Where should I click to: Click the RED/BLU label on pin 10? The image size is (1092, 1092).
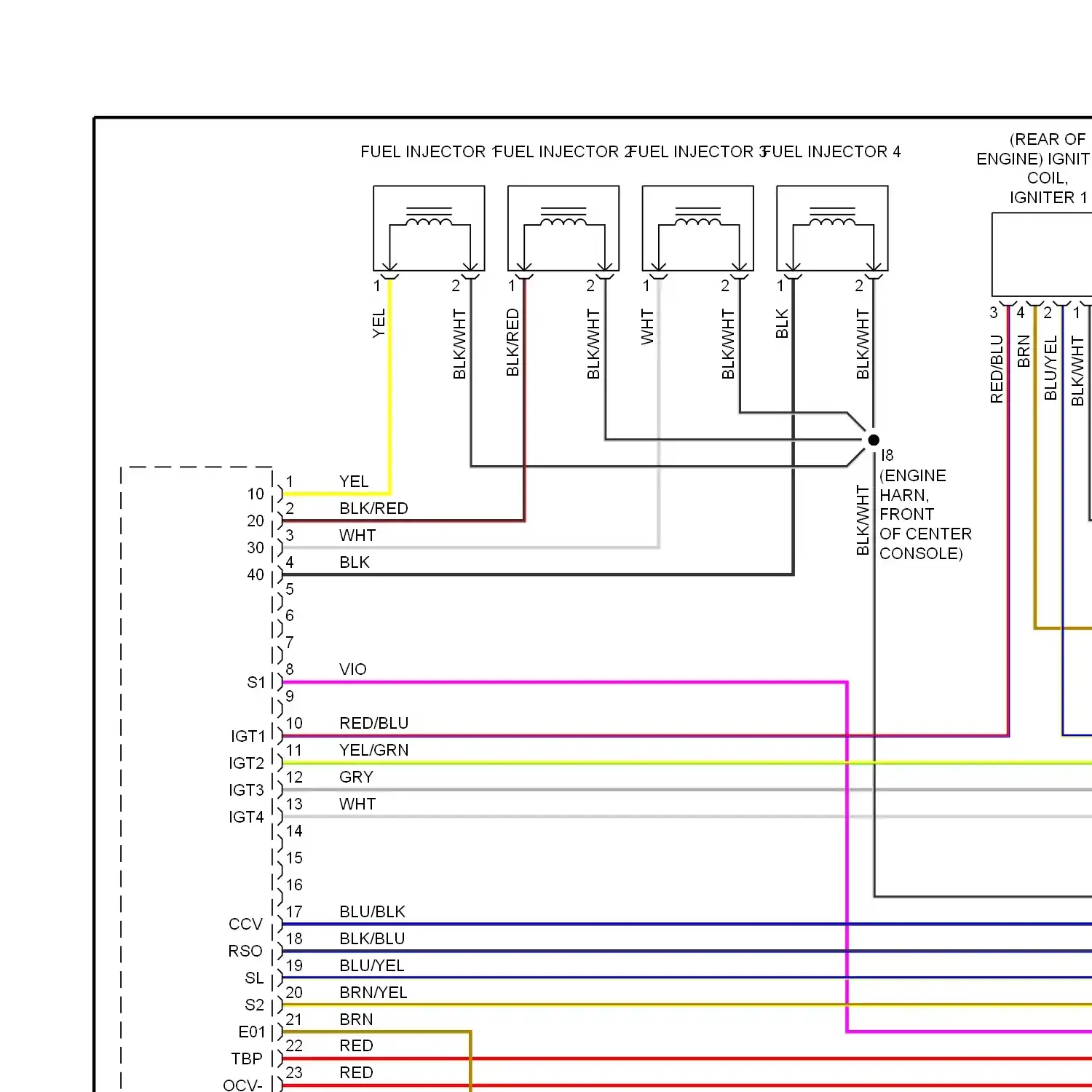coord(374,724)
